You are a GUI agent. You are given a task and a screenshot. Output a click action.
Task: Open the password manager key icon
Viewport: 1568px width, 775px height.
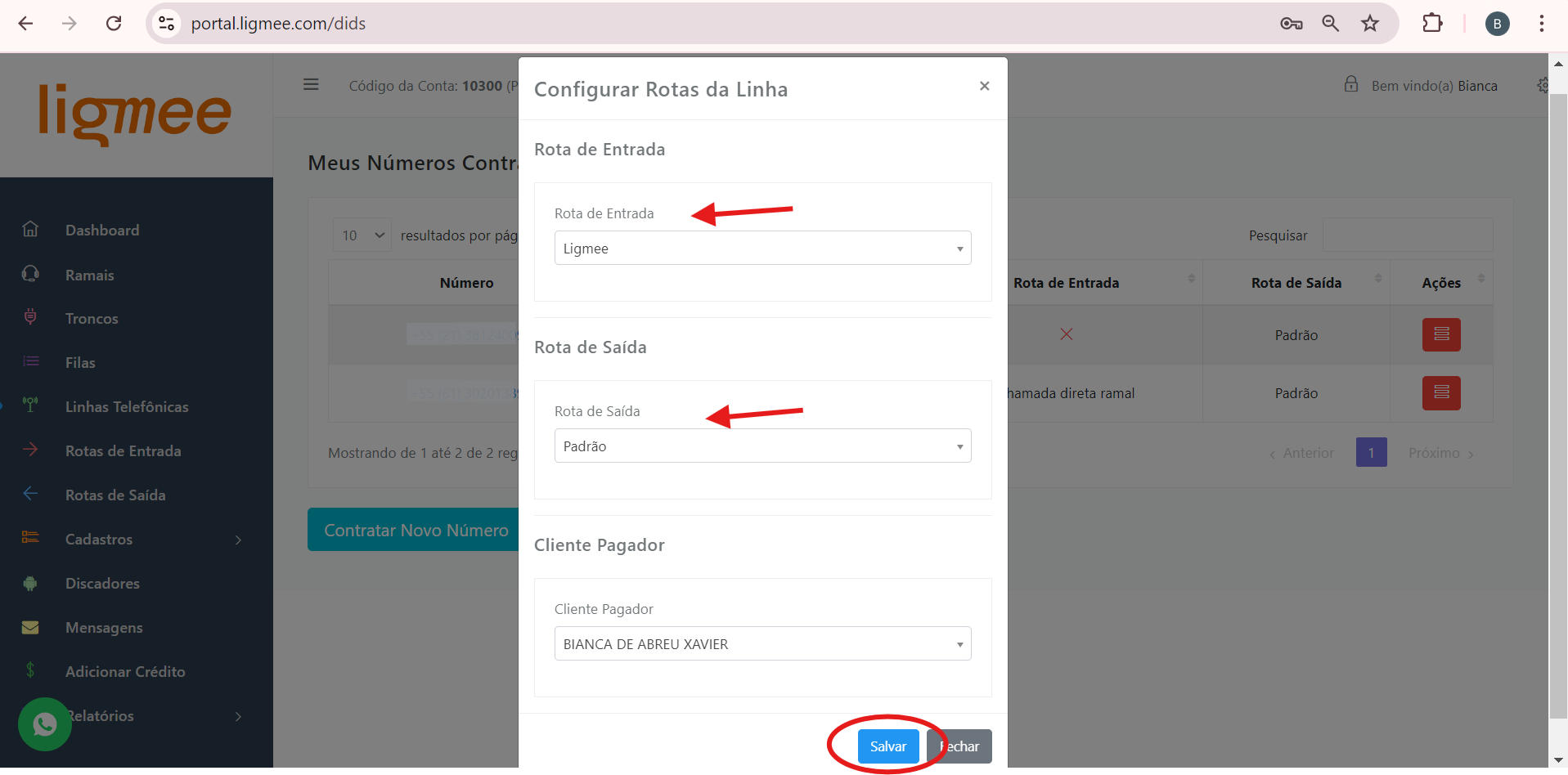(1291, 24)
